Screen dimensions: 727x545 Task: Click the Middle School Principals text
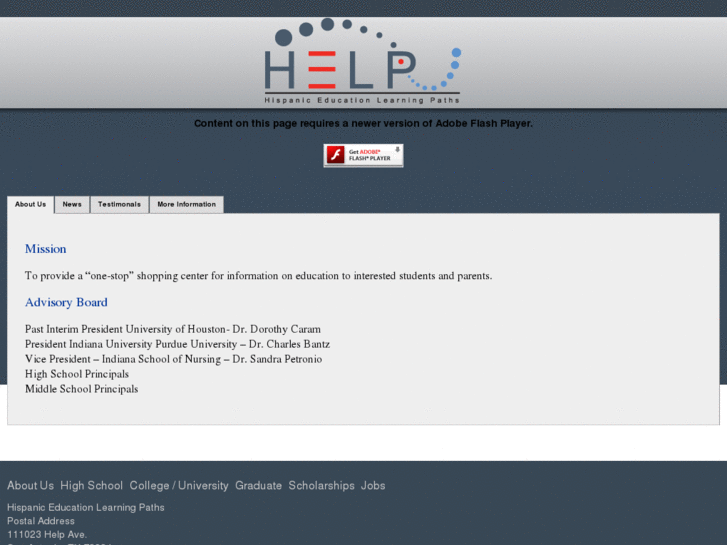82,389
